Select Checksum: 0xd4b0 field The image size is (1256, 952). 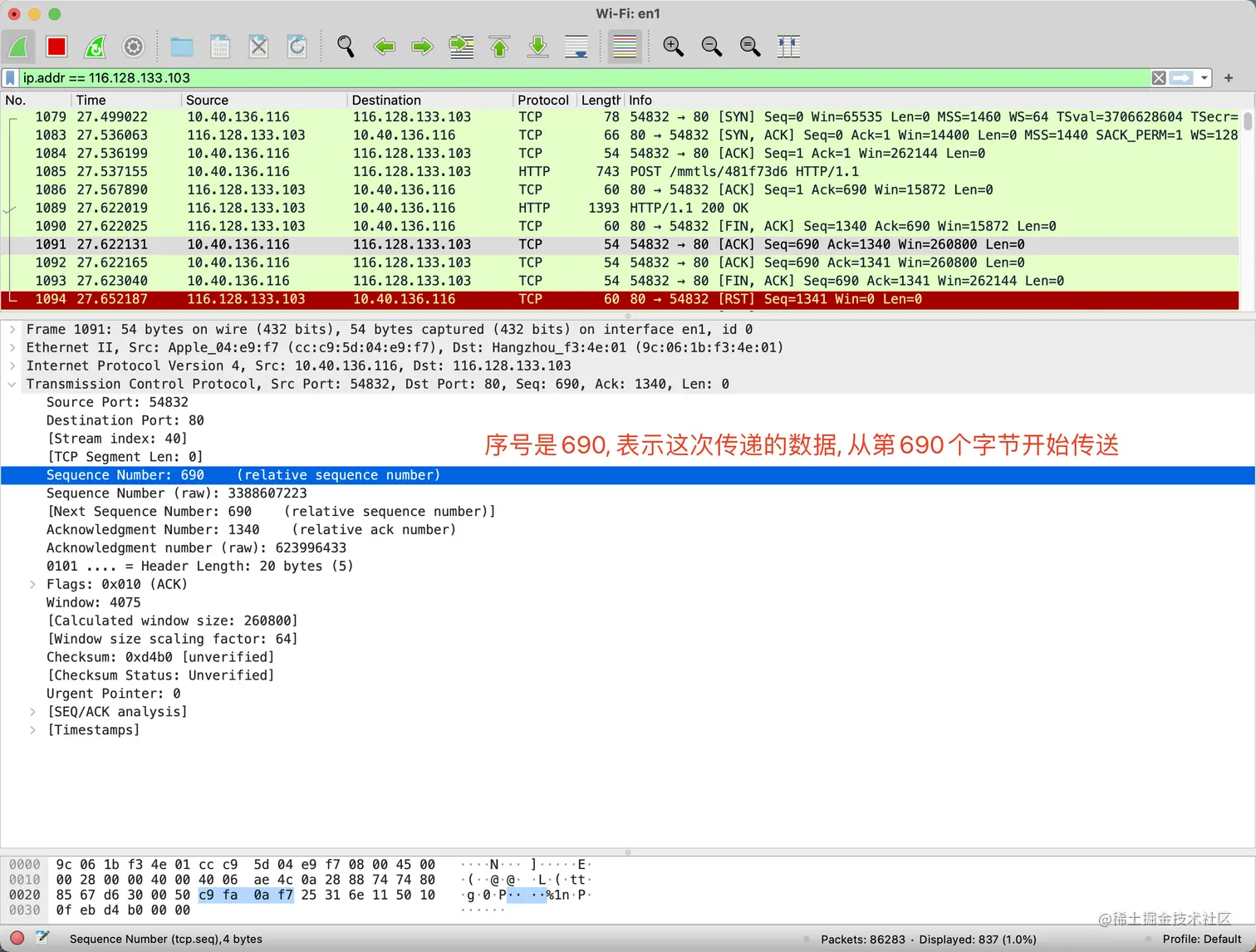(x=159, y=657)
